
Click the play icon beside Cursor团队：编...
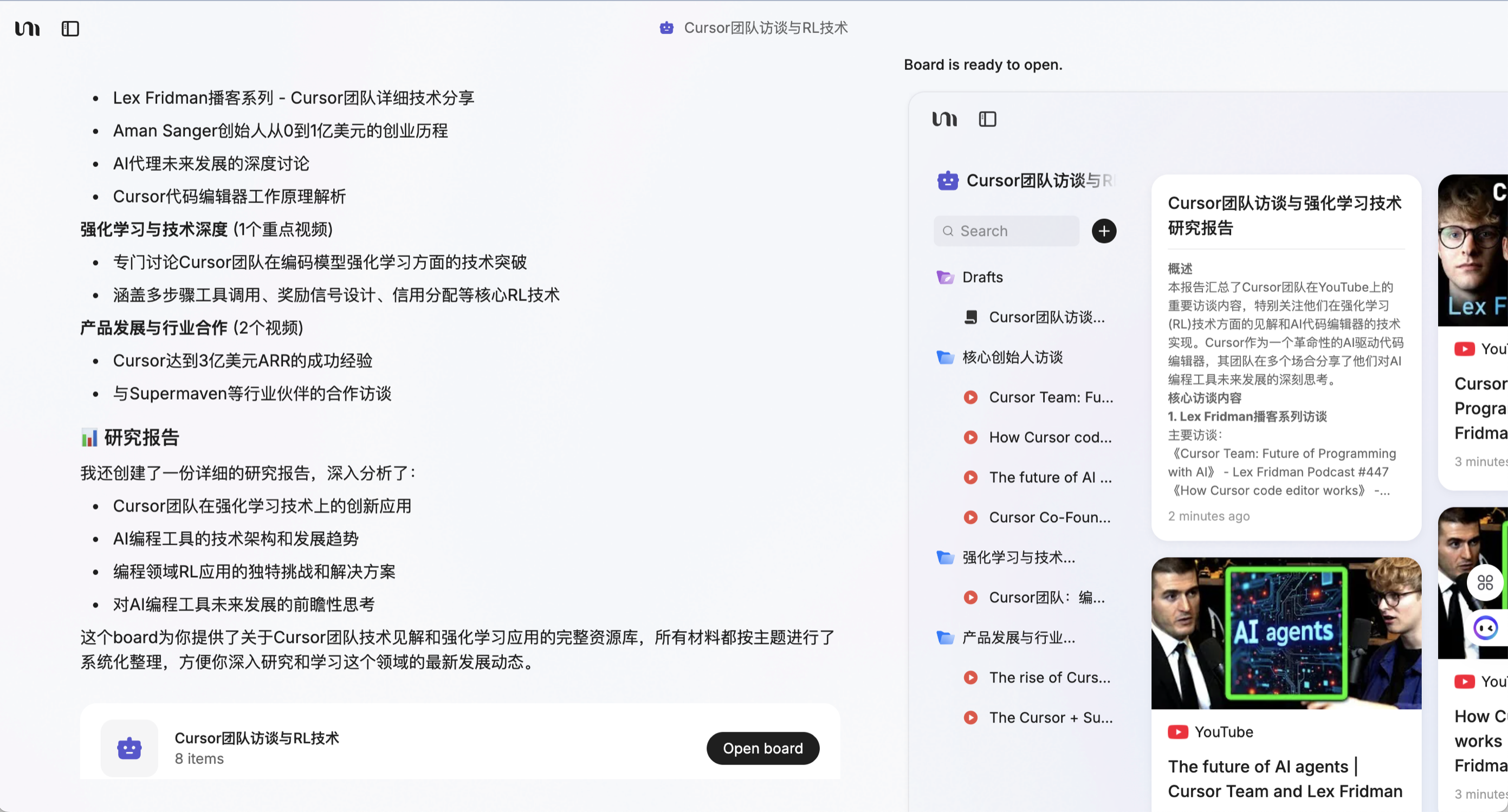pos(970,597)
